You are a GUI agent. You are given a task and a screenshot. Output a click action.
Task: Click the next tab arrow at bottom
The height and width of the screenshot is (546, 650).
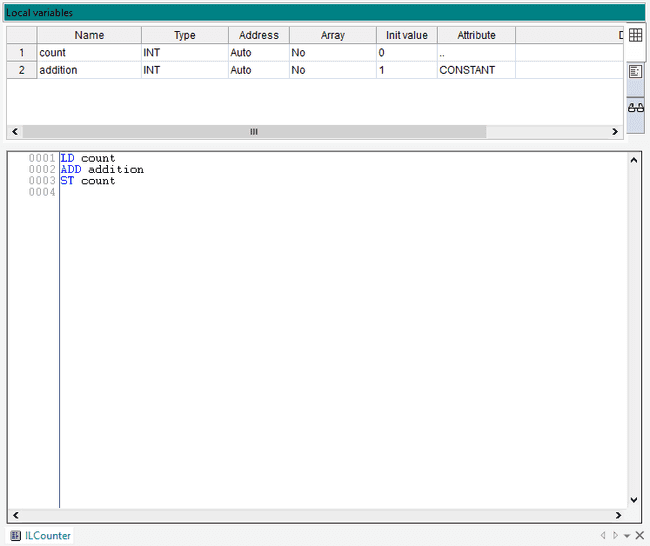[614, 536]
